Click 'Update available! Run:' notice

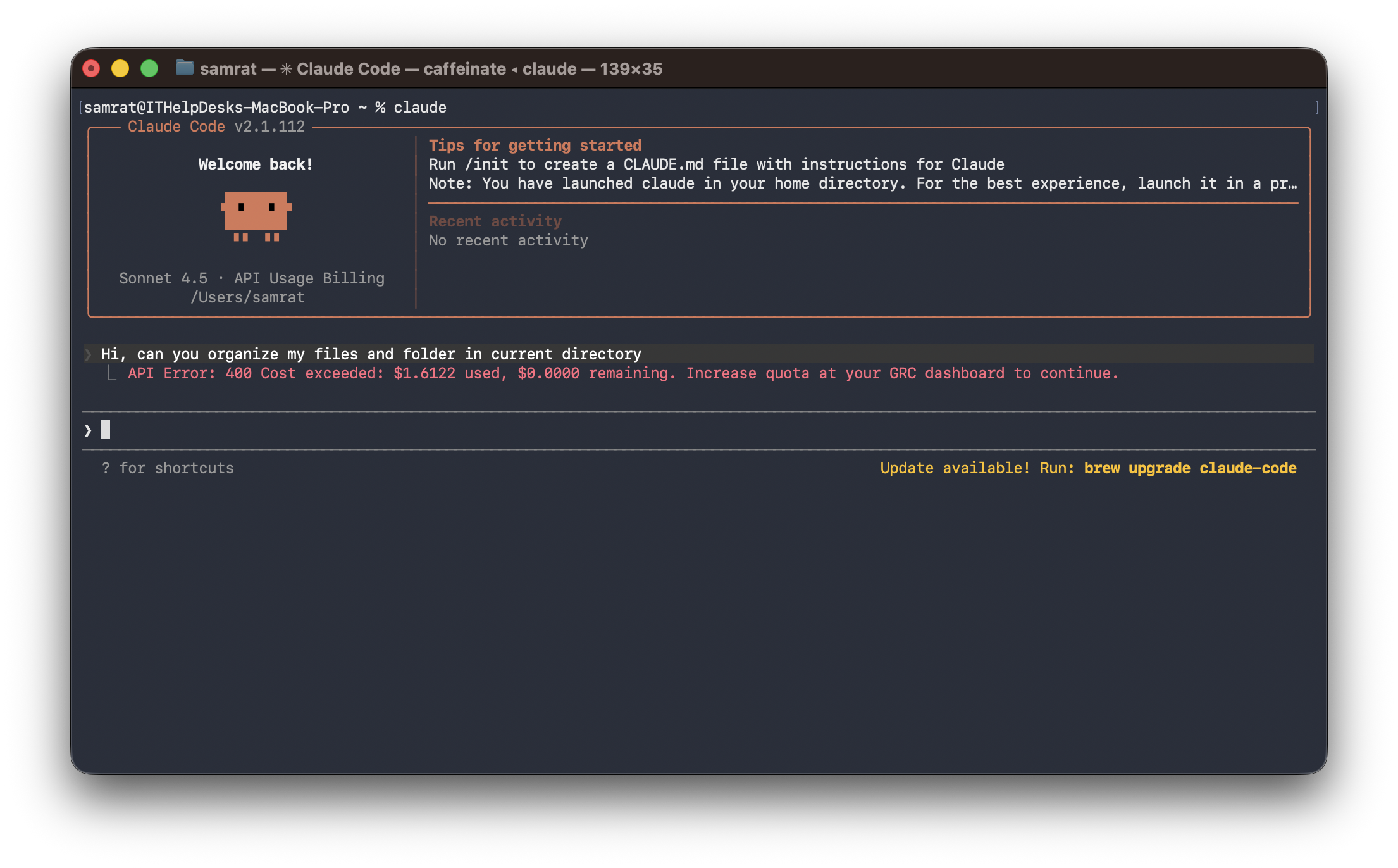[x=977, y=468]
